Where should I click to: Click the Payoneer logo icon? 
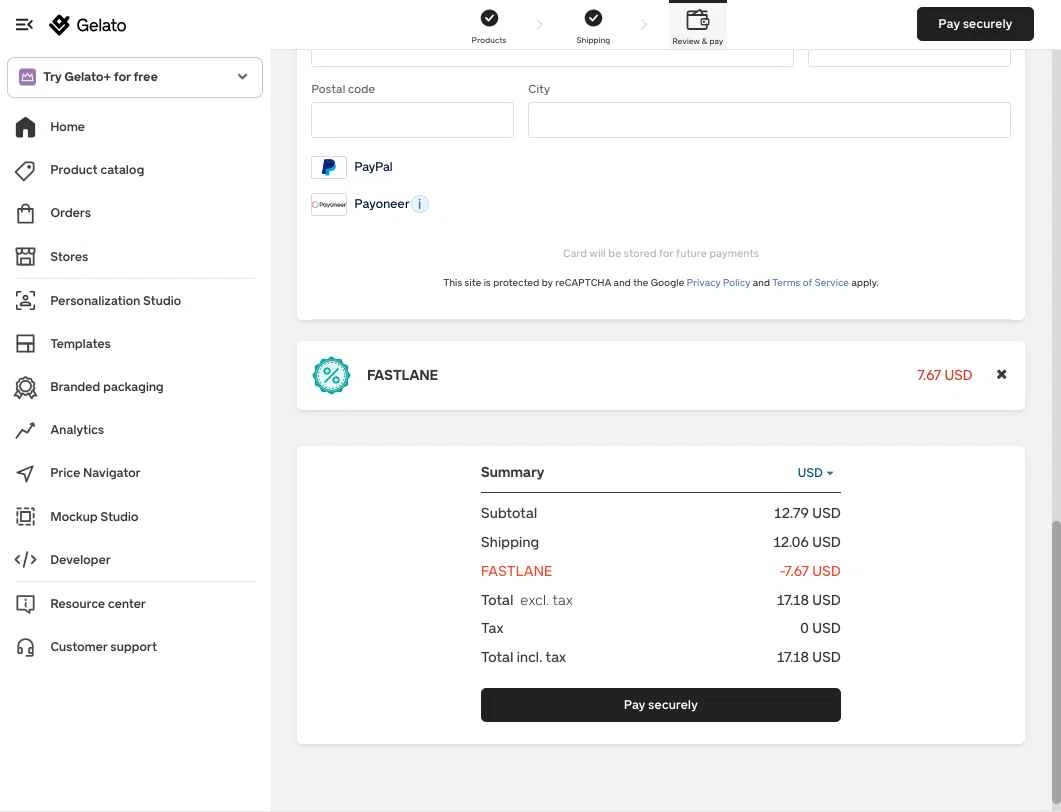[x=329, y=204]
